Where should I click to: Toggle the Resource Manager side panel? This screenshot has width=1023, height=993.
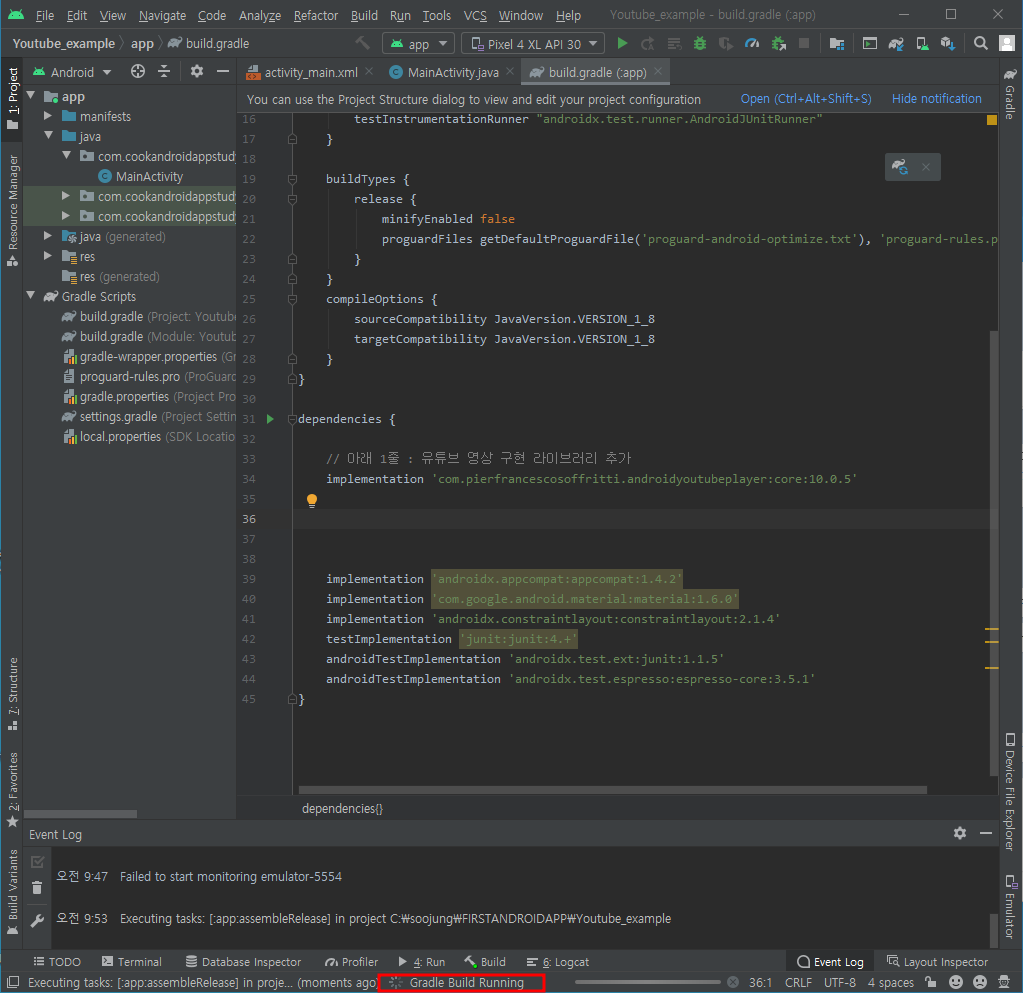(x=12, y=210)
